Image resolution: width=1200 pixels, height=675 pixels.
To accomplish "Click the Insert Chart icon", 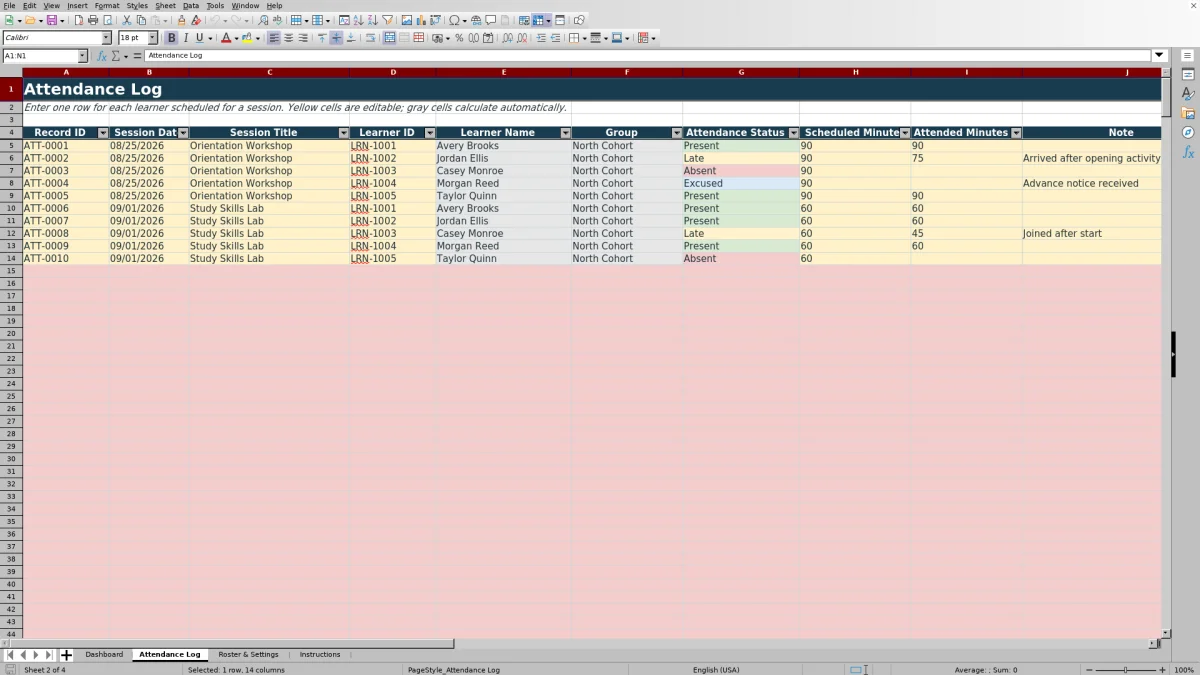I will [x=421, y=20].
